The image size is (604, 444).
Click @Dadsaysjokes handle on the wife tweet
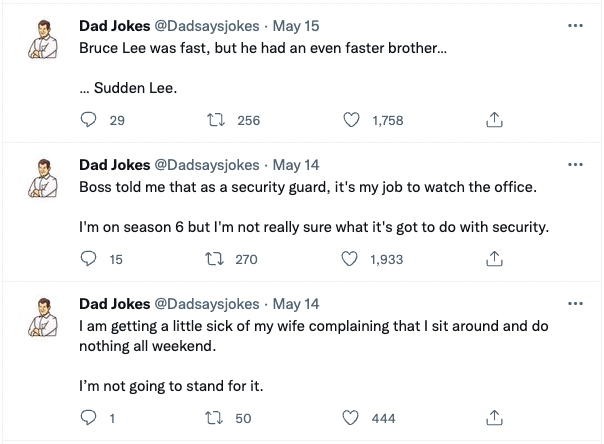point(204,304)
